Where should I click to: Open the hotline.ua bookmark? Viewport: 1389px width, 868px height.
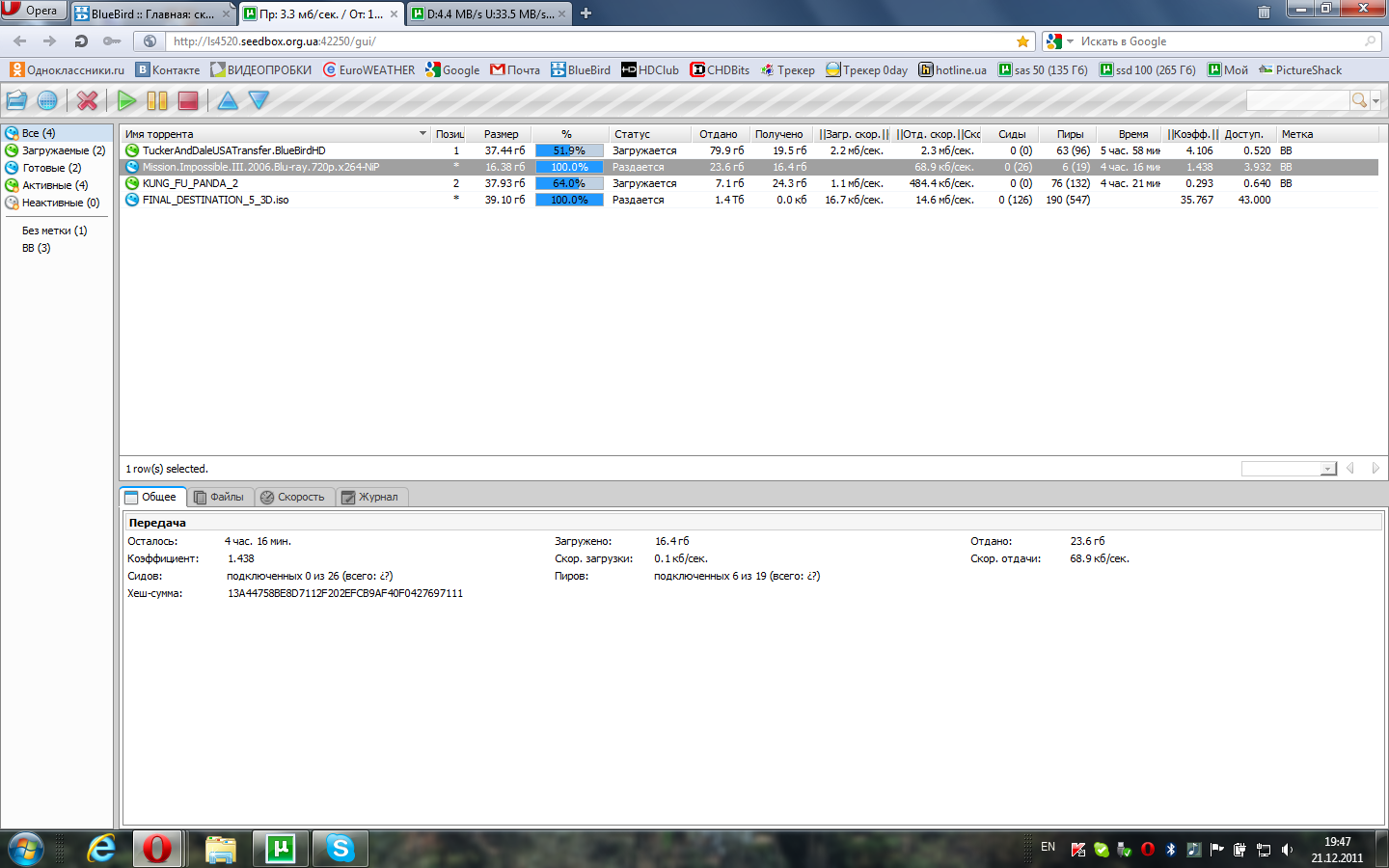(953, 69)
